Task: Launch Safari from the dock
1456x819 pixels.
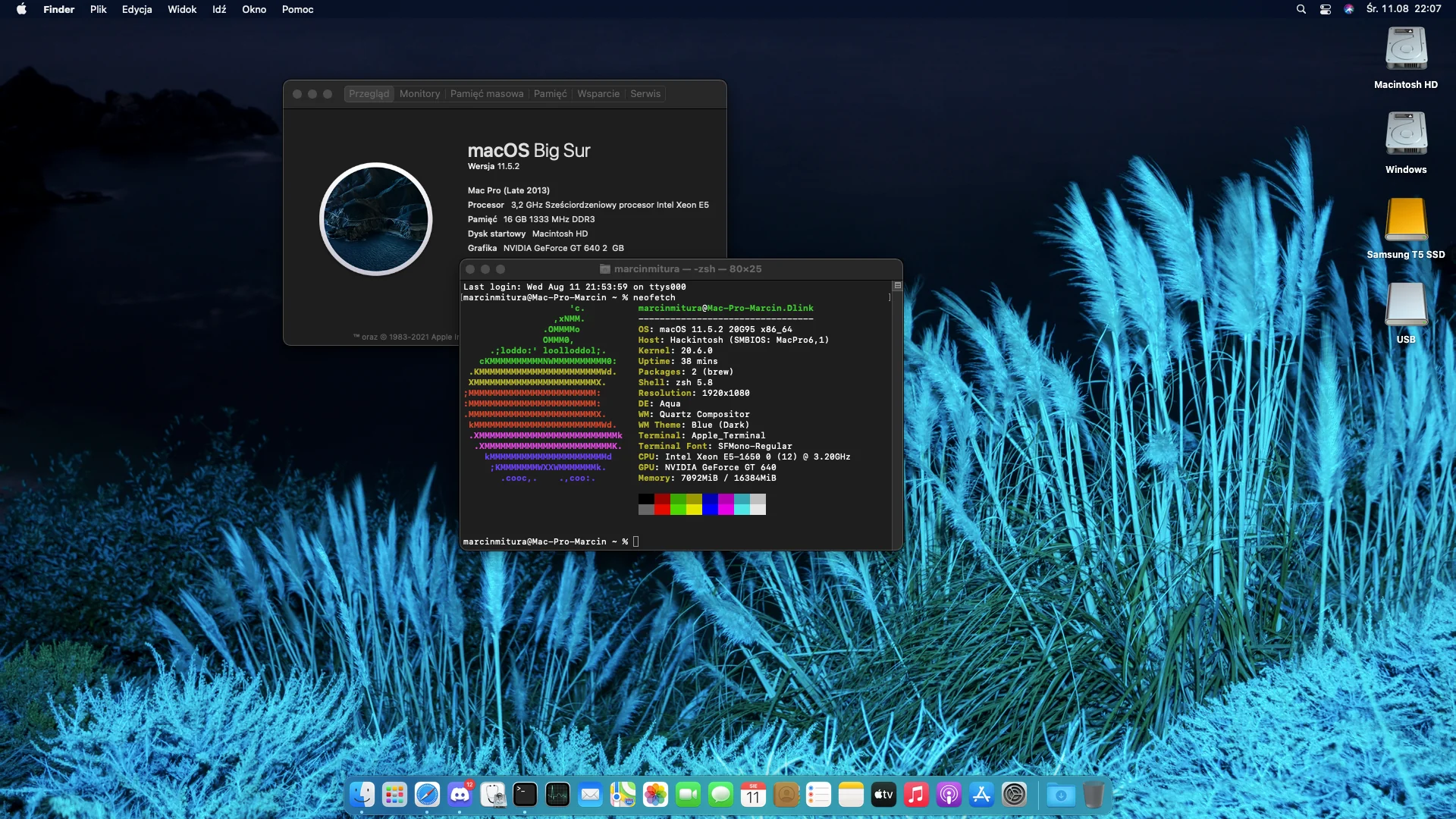Action: point(427,795)
